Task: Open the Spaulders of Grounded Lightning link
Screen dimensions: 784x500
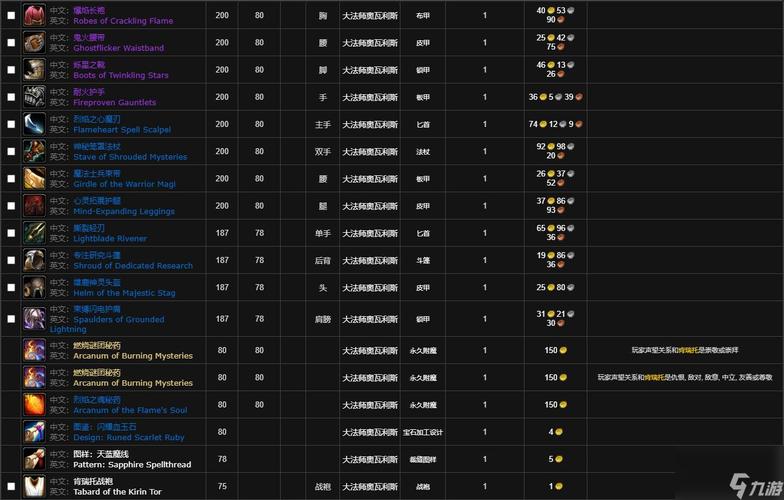Action: click(x=107, y=324)
